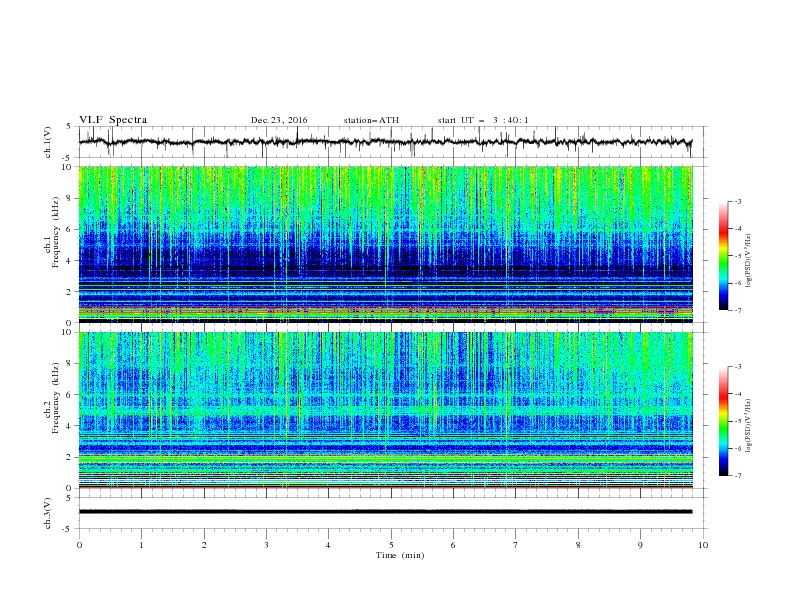Click the "5" upper tick of ch.3(V) axis

tap(70, 497)
